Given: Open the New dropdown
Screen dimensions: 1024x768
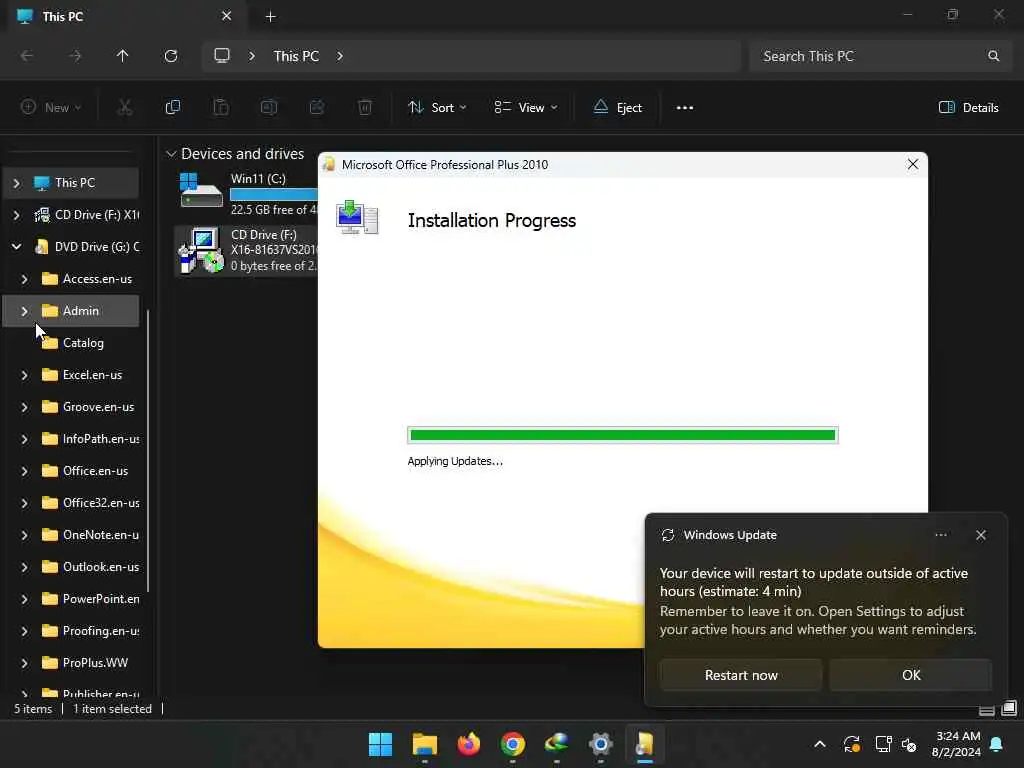Looking at the screenshot, I should 51,107.
